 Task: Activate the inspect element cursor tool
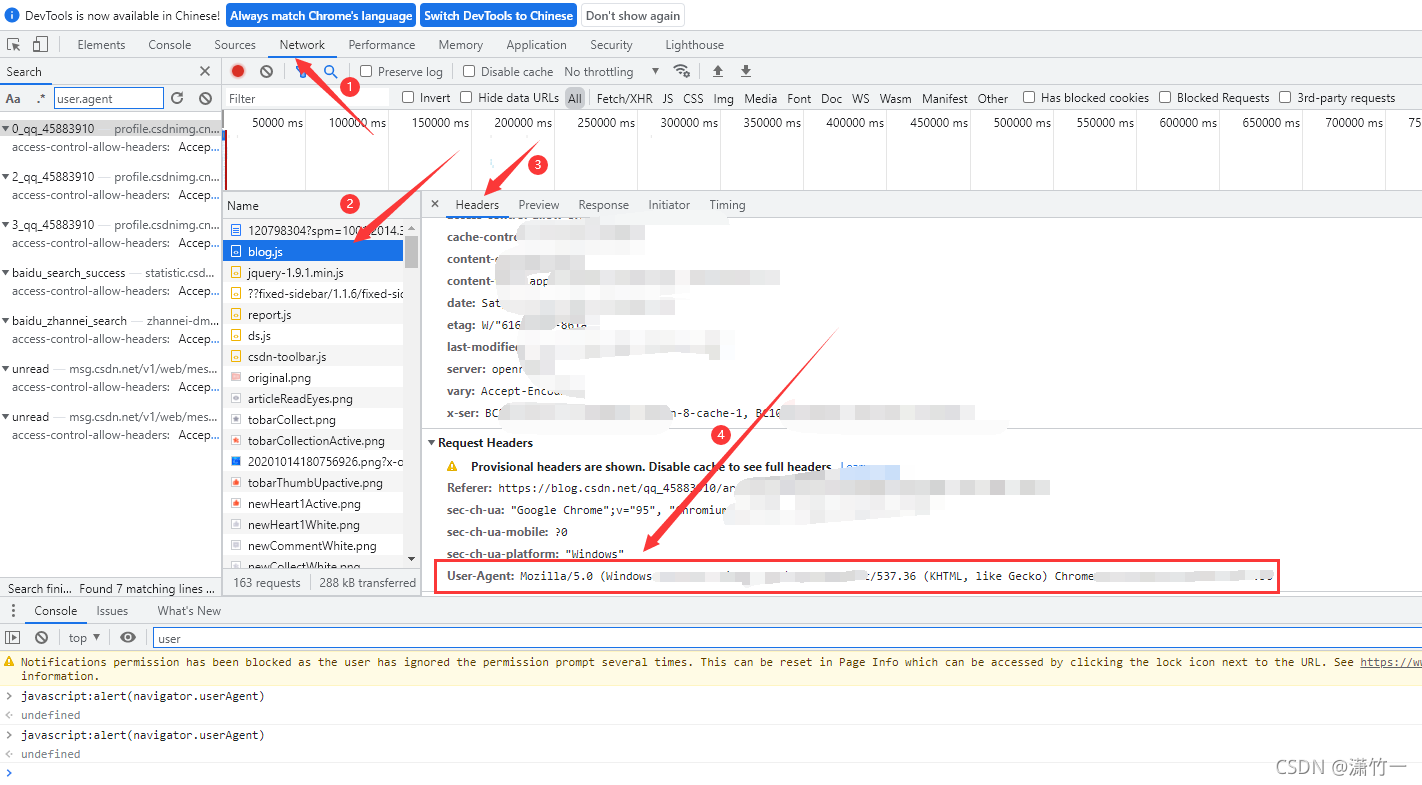14,44
